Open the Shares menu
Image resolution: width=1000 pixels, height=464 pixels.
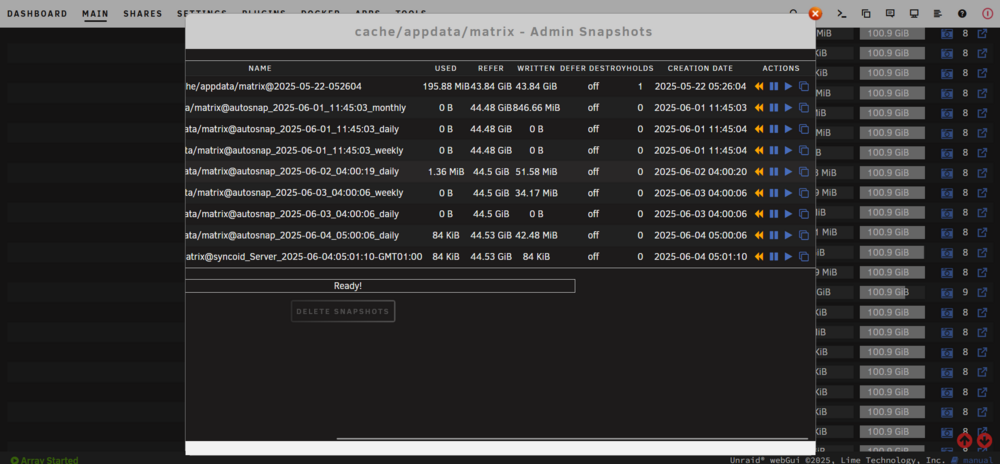143,13
